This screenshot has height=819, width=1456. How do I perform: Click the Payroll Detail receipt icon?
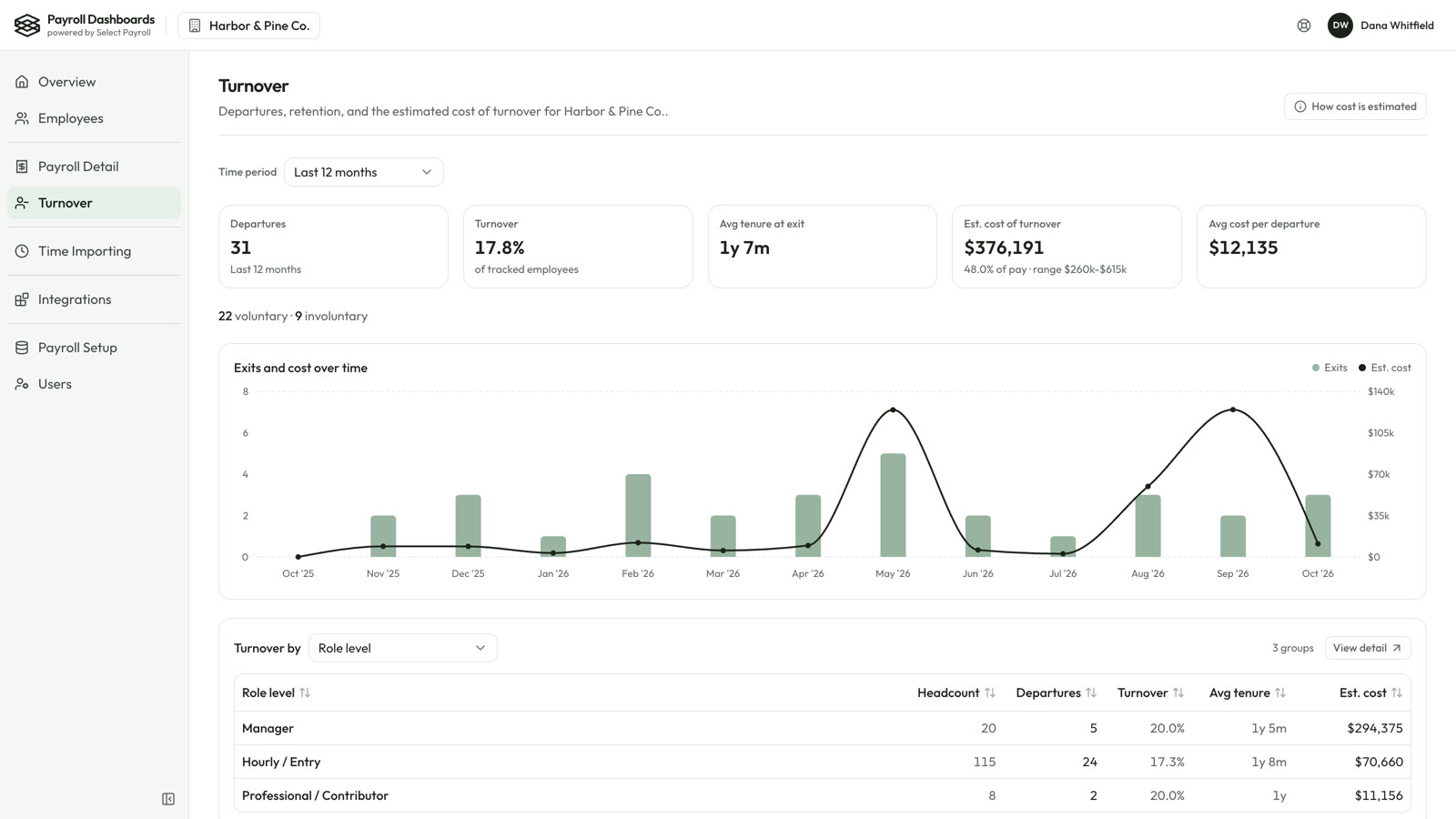tap(22, 167)
